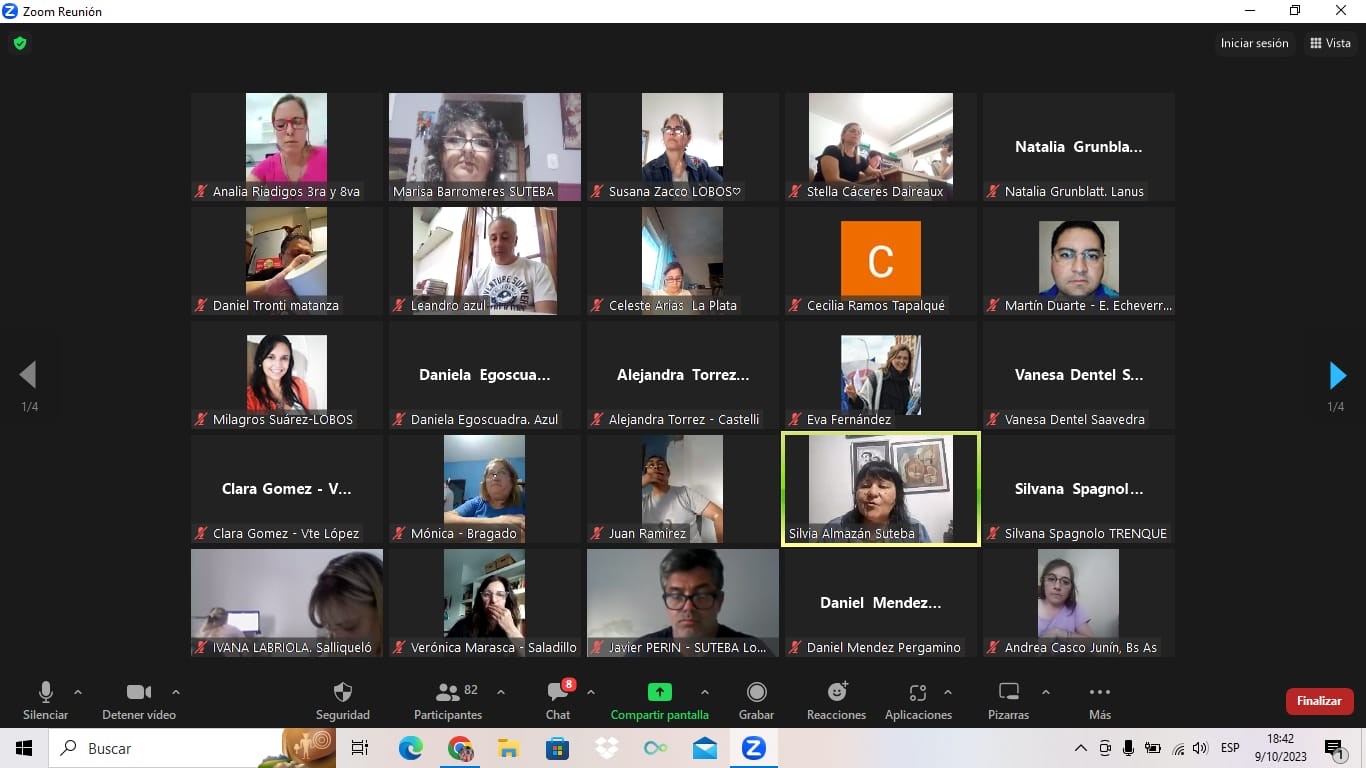Expand share options arrow beside Compartir pantalla
Image resolution: width=1366 pixels, height=768 pixels.
pos(705,692)
